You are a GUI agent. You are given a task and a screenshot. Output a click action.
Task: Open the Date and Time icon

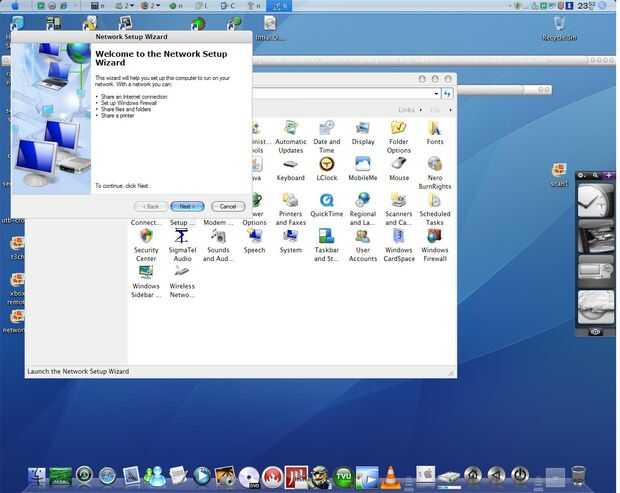click(327, 137)
